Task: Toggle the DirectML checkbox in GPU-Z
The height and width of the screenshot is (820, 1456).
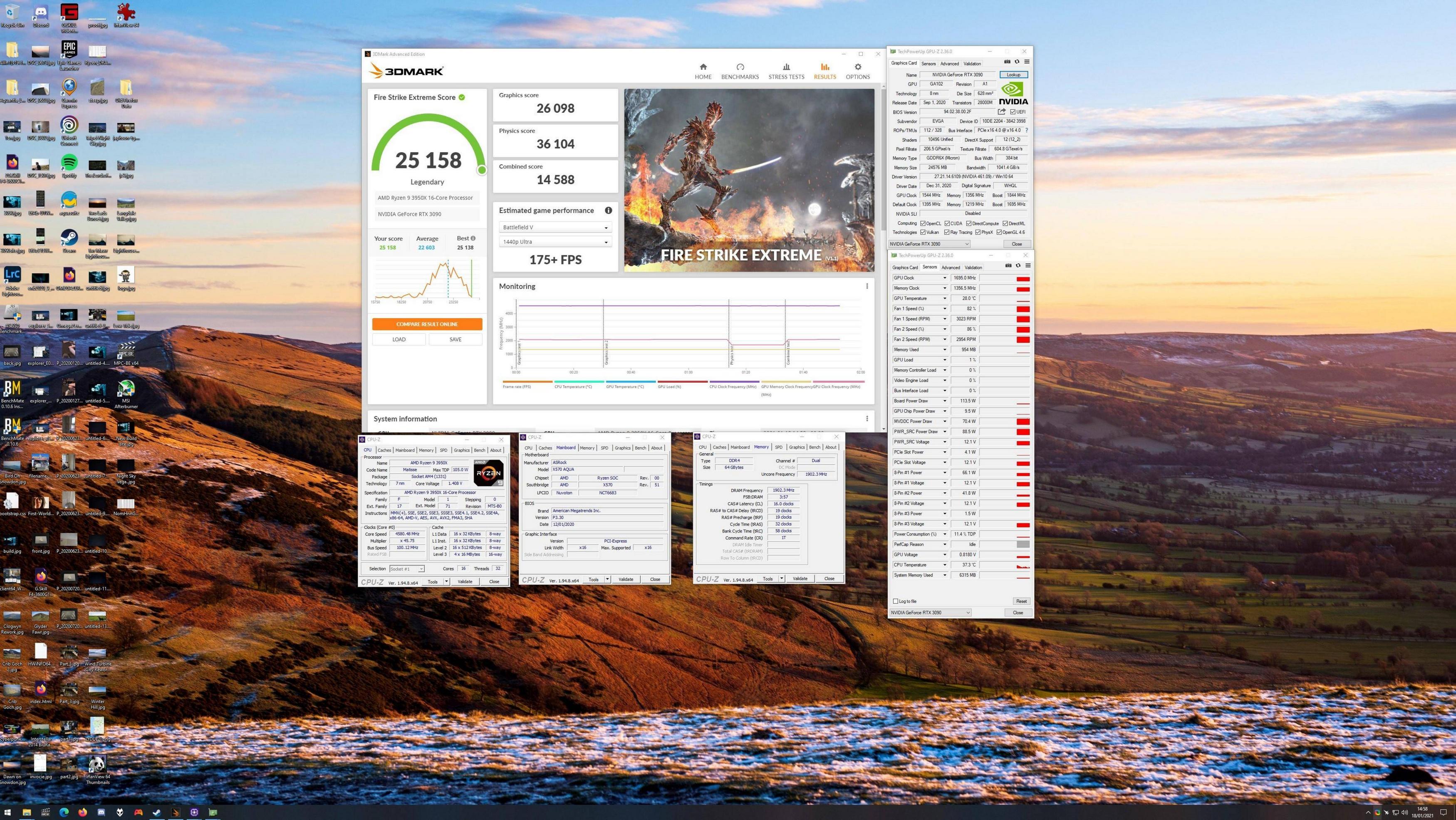Action: pos(1005,223)
